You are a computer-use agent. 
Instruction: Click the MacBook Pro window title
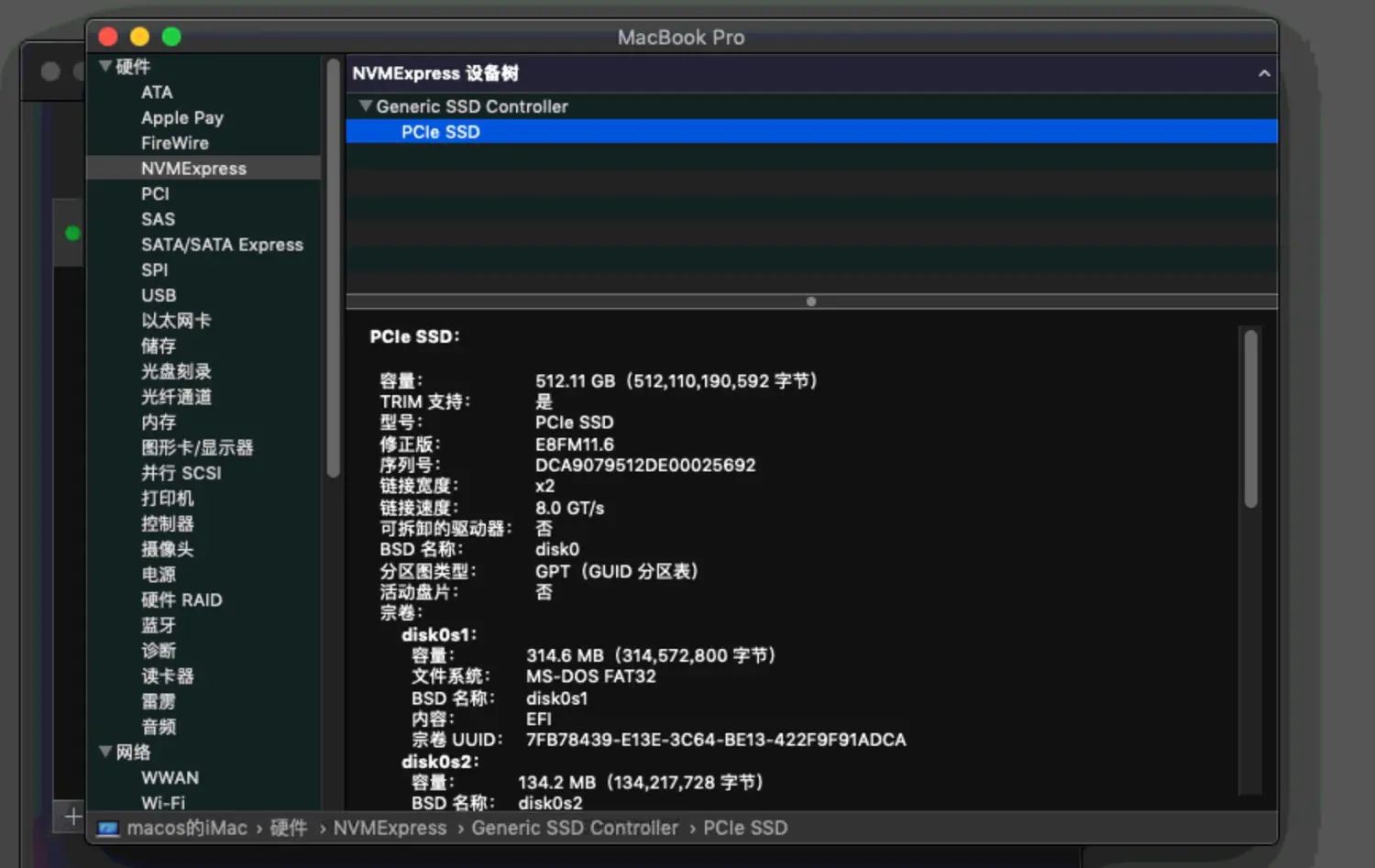[681, 38]
